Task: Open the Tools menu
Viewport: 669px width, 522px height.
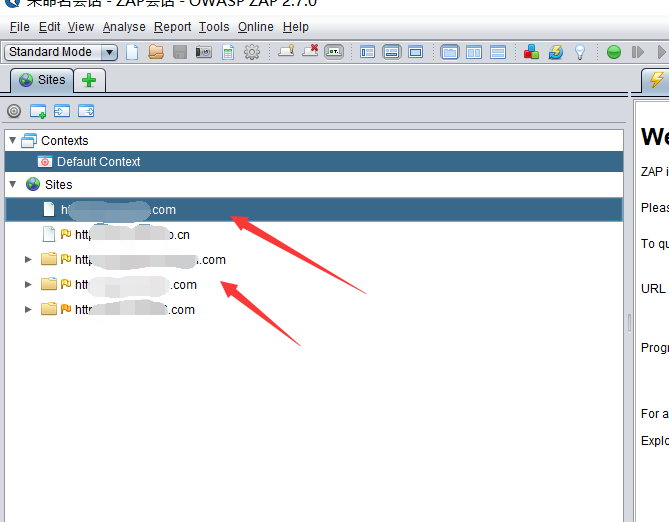Action: coord(214,27)
